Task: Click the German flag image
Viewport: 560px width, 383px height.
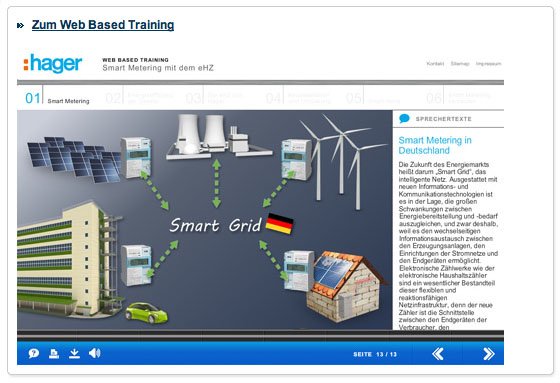Action: point(280,224)
